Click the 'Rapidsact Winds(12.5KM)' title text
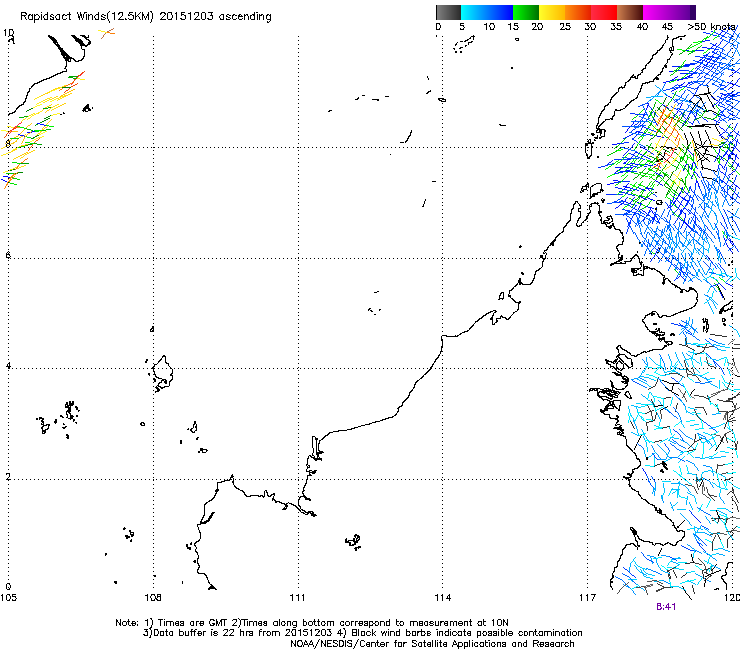The height and width of the screenshot is (650, 740). click(87, 17)
